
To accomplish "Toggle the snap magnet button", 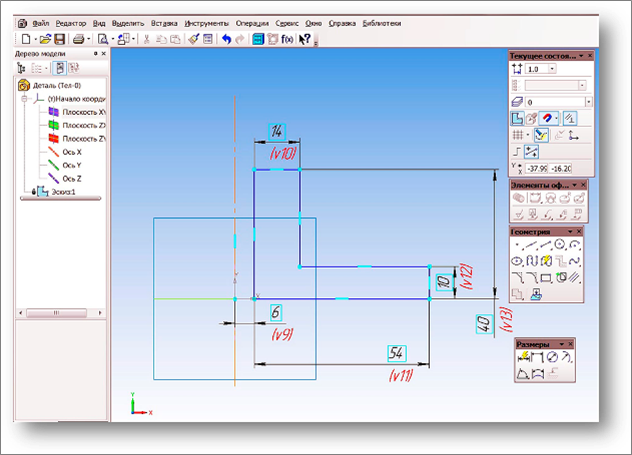I will 548,118.
